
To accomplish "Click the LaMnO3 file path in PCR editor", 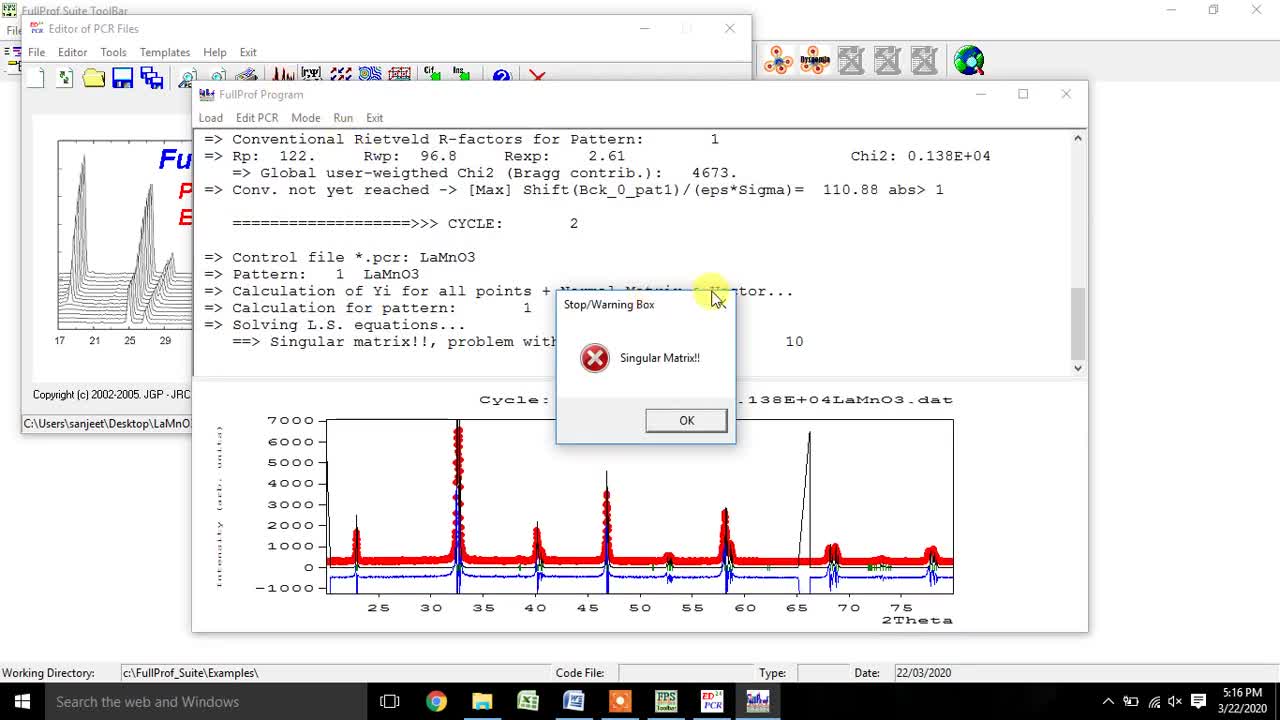I will click(107, 423).
